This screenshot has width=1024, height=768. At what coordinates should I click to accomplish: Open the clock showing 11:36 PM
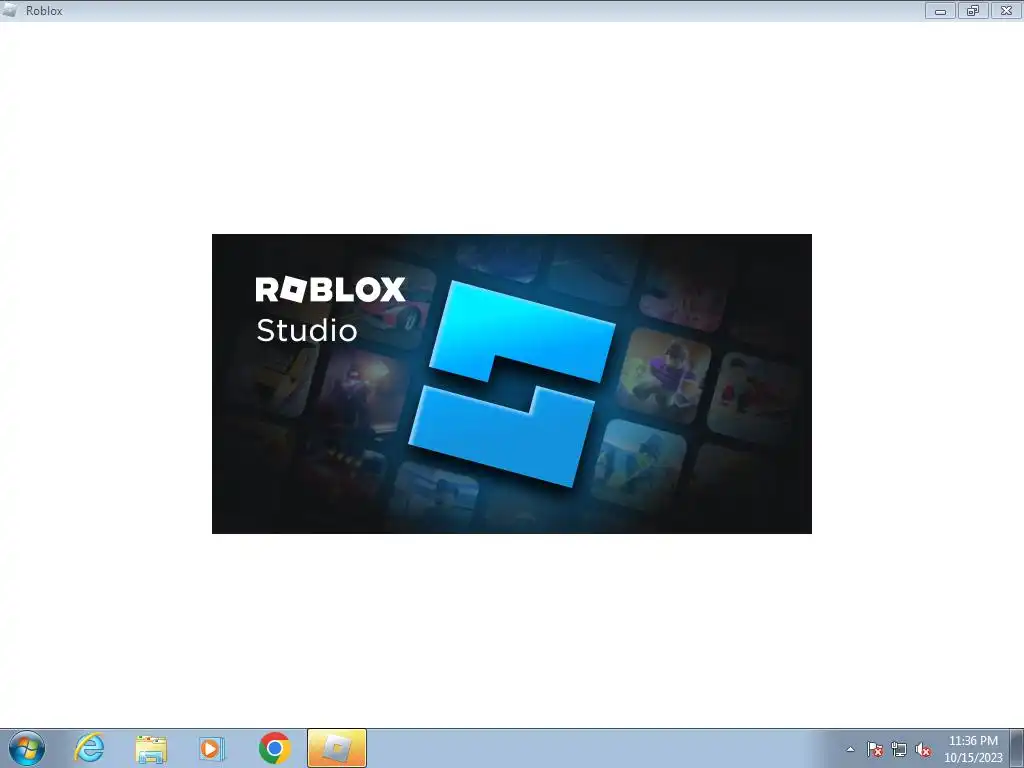tap(973, 749)
